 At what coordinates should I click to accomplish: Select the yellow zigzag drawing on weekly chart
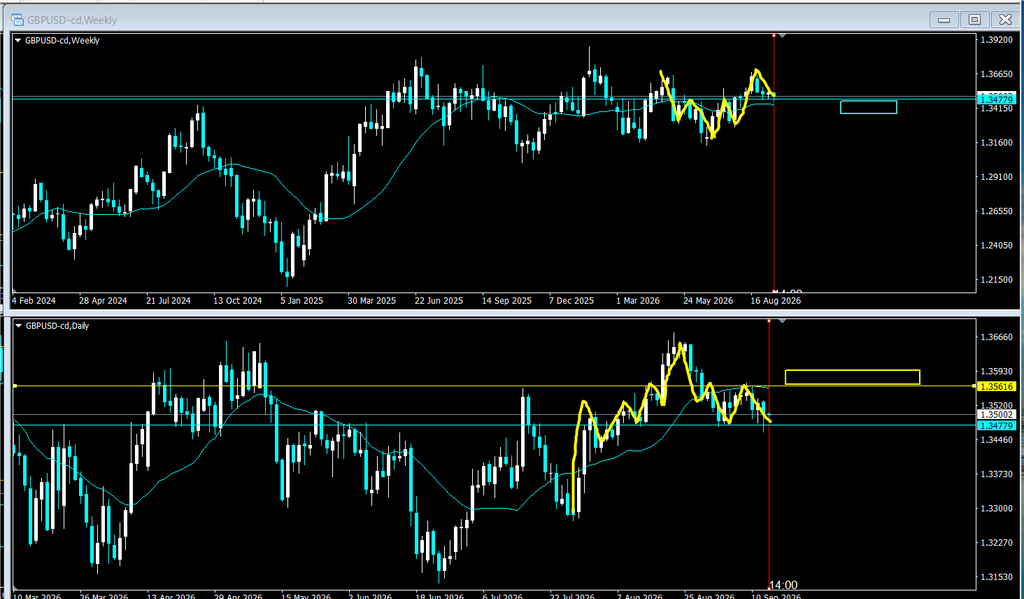[717, 103]
